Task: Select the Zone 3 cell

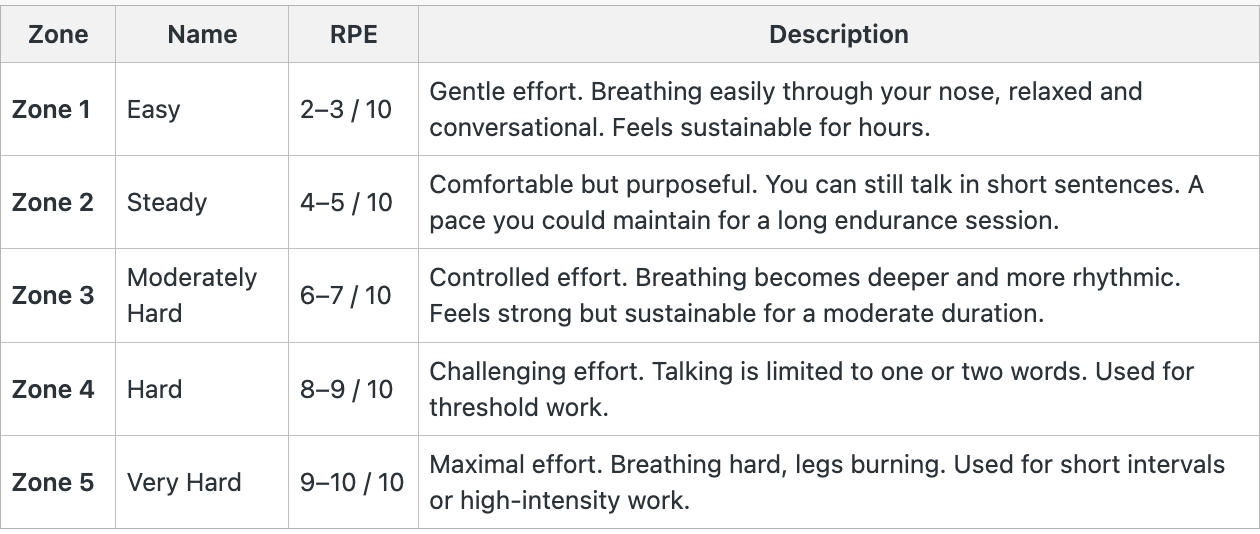Action: tap(52, 296)
